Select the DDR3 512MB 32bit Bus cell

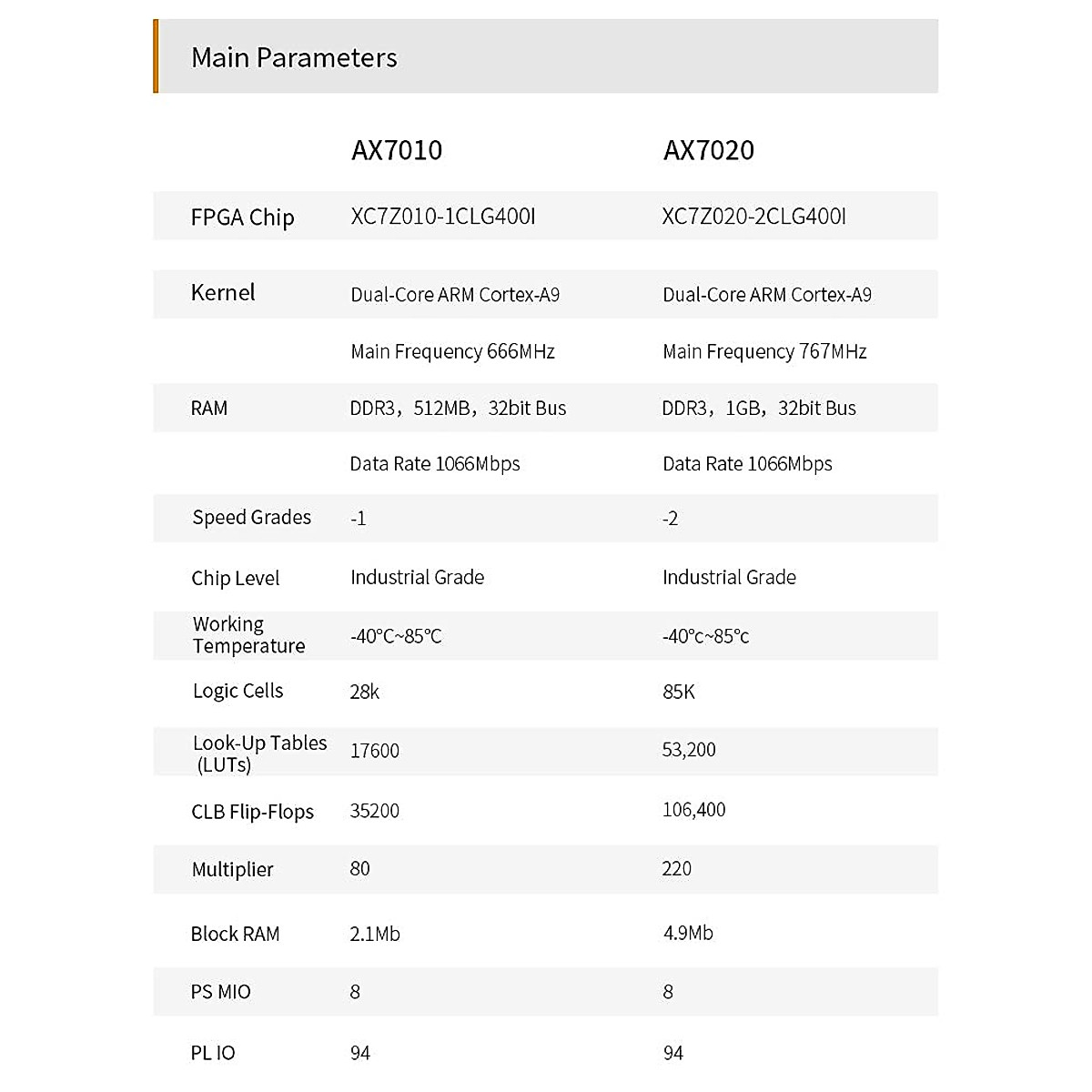click(x=458, y=409)
